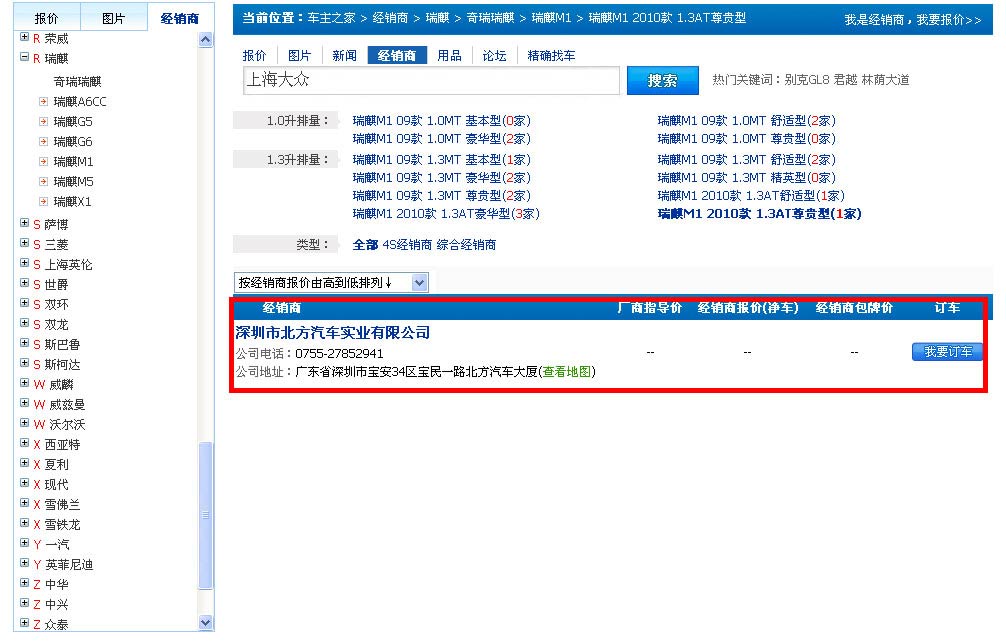Viewport: 1006px width, 643px height.
Task: Click the arrow icon beside 瑞麒X1
Action: [x=43, y=201]
